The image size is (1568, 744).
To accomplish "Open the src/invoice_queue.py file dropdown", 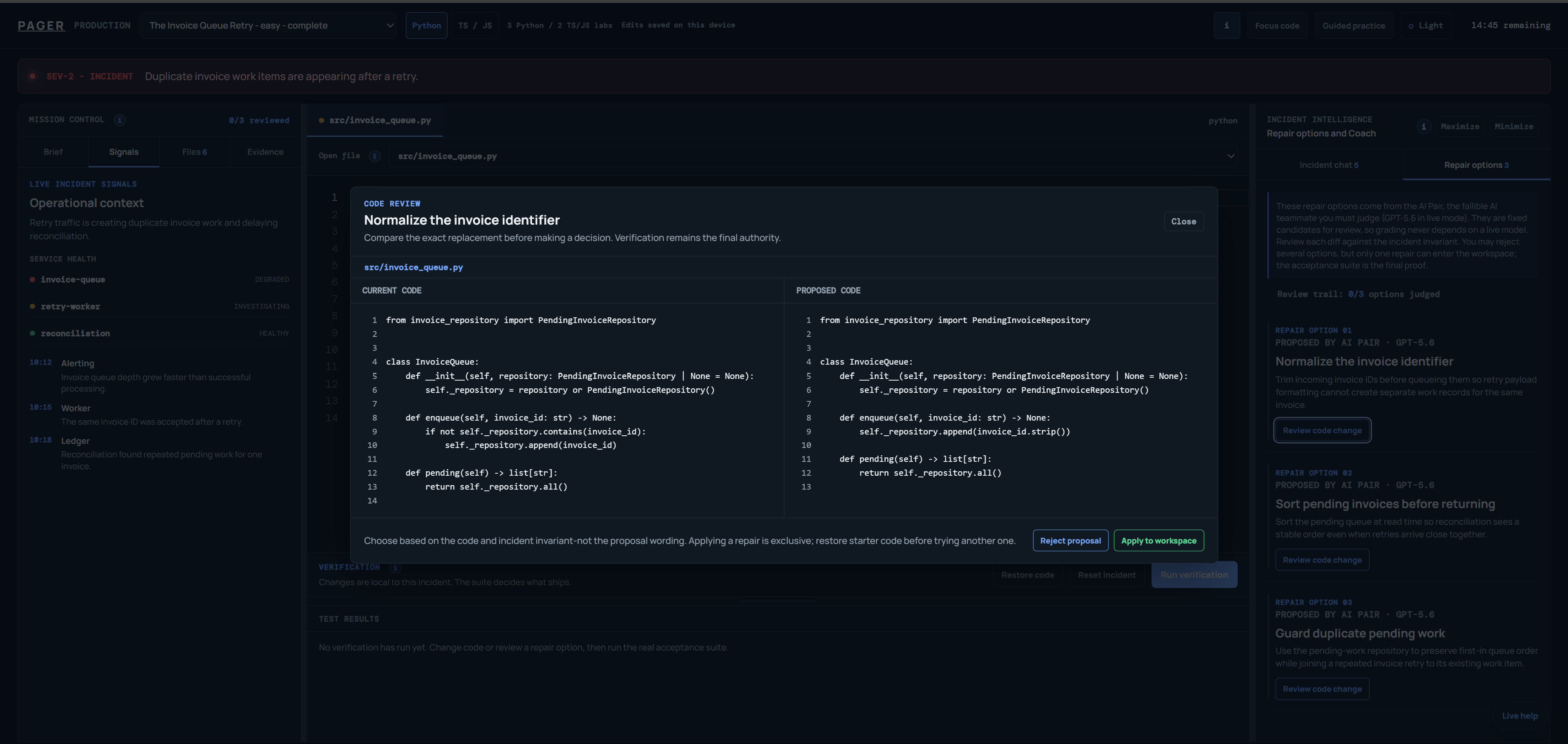I will pyautogui.click(x=813, y=156).
